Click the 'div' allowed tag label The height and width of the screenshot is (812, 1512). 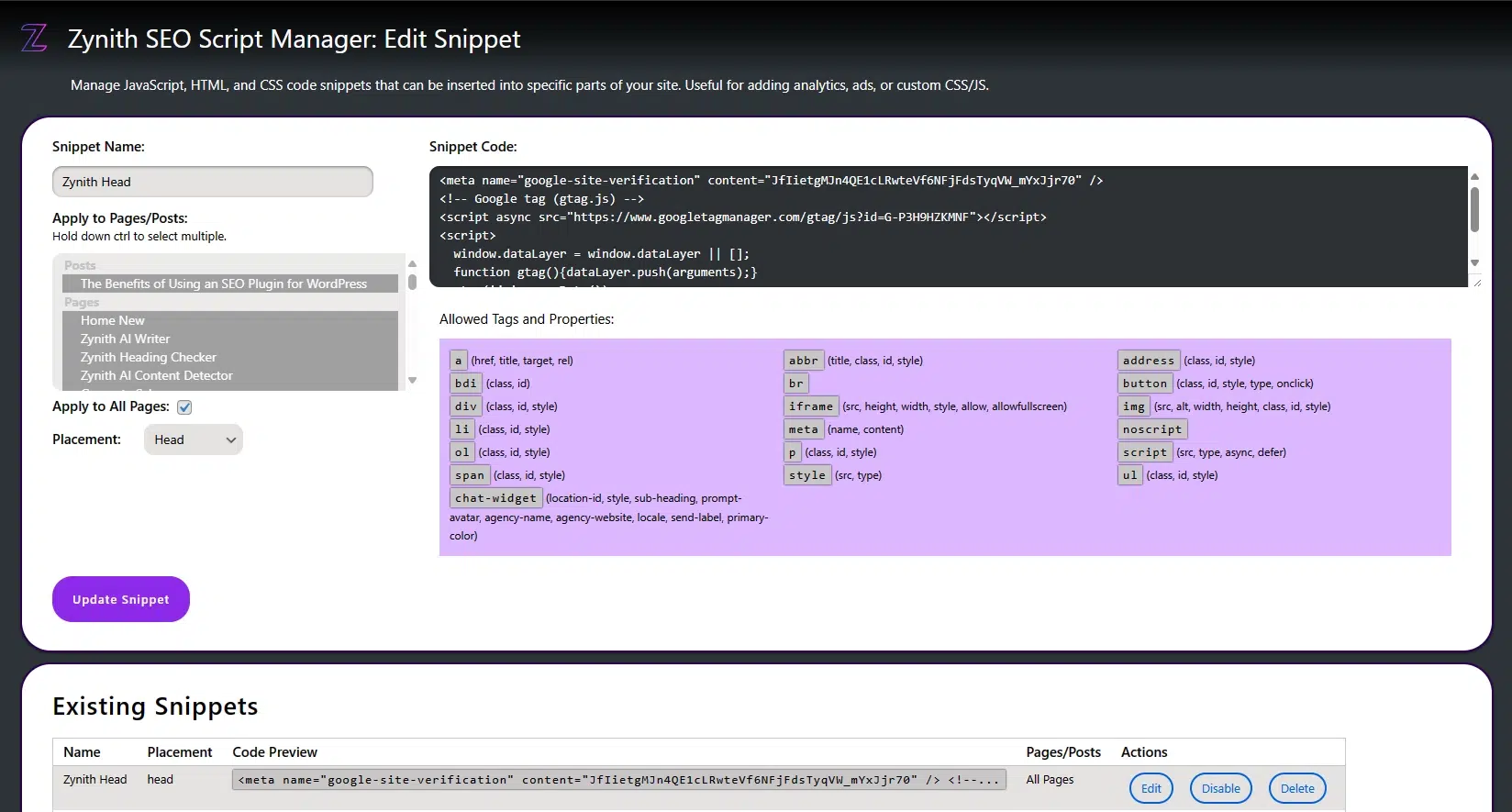pos(466,406)
